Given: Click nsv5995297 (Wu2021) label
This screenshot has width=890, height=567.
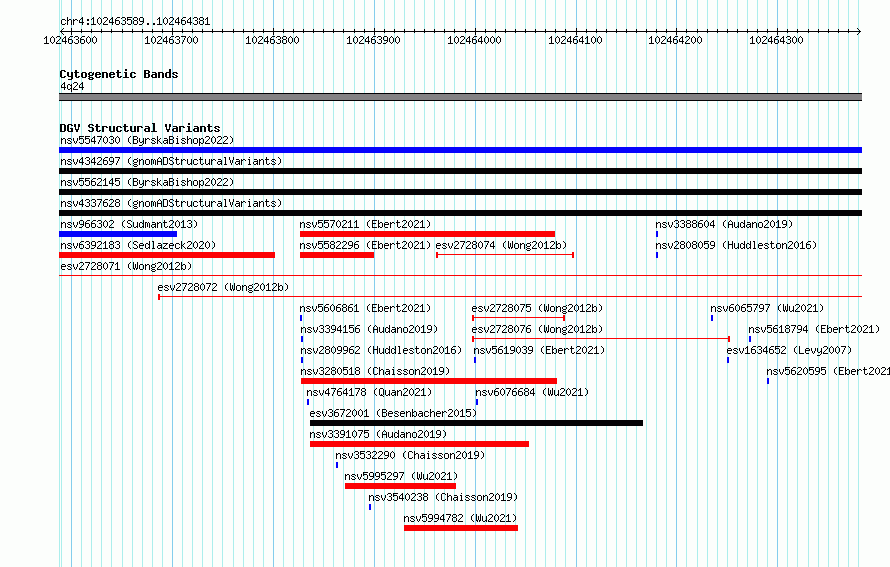Looking at the screenshot, I should click(401, 476).
